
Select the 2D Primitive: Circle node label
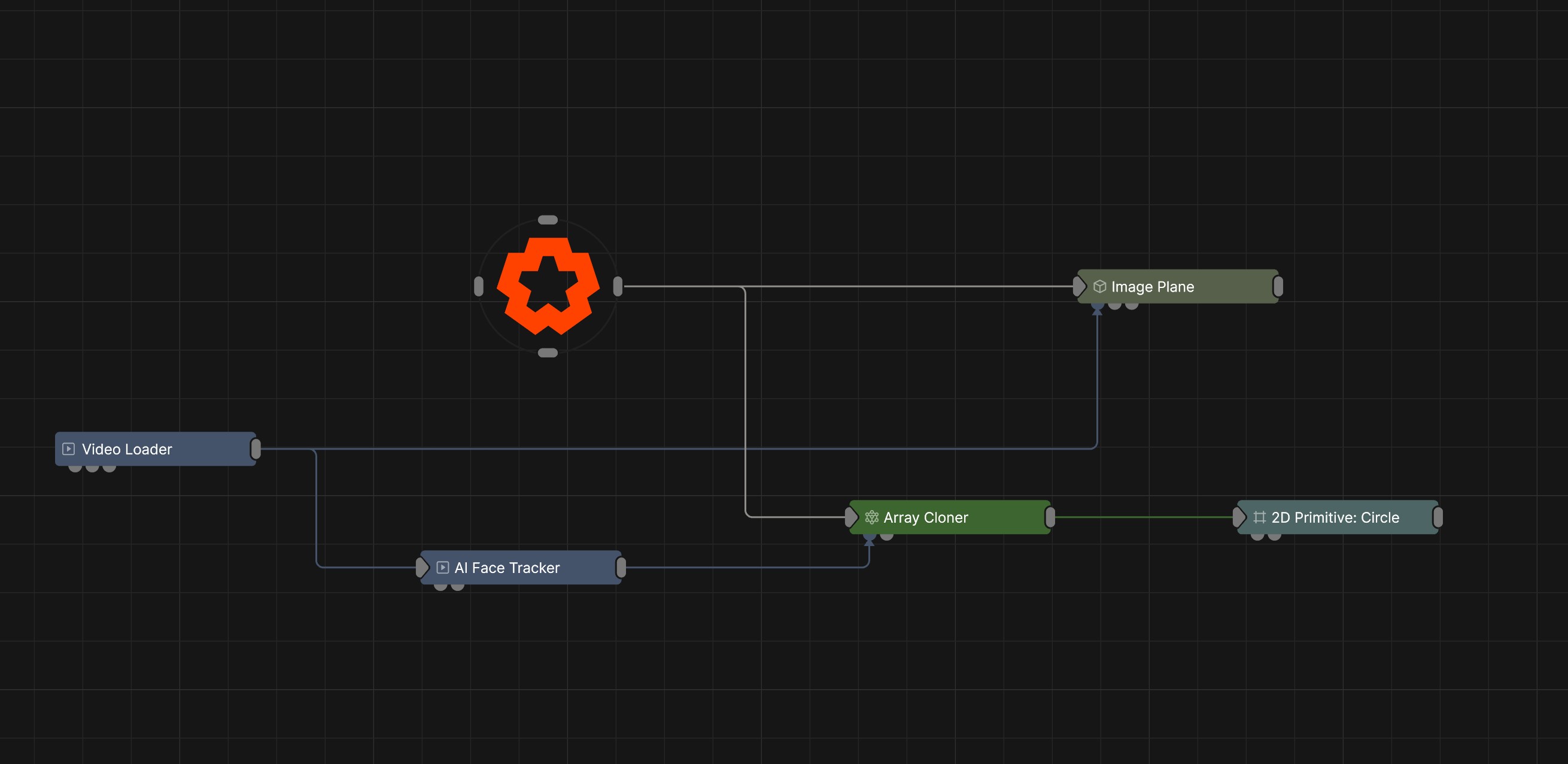coord(1335,517)
